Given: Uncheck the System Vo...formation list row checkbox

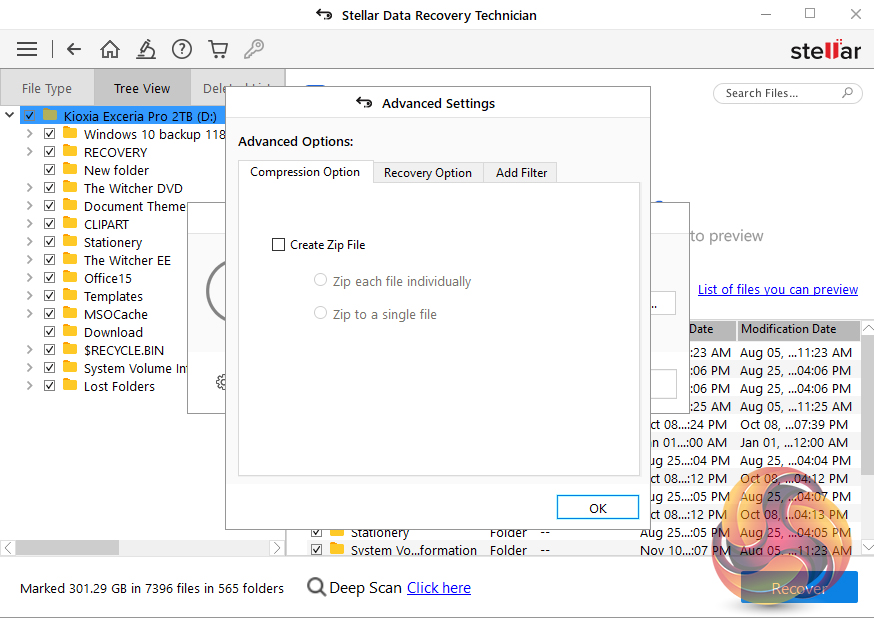Looking at the screenshot, I should [x=316, y=550].
